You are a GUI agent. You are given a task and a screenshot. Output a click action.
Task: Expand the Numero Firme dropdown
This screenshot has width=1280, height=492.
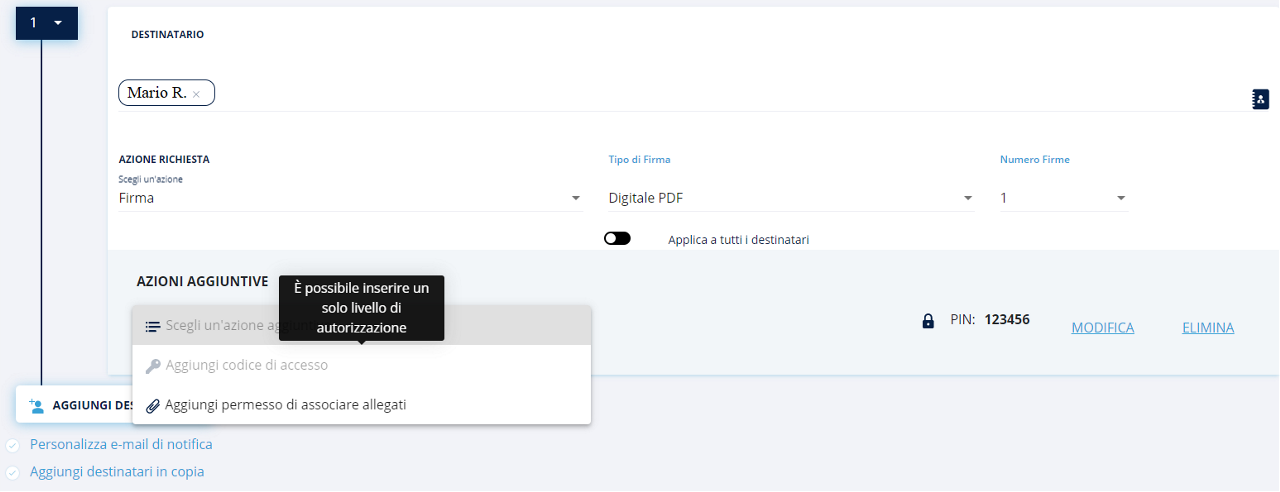[1063, 198]
